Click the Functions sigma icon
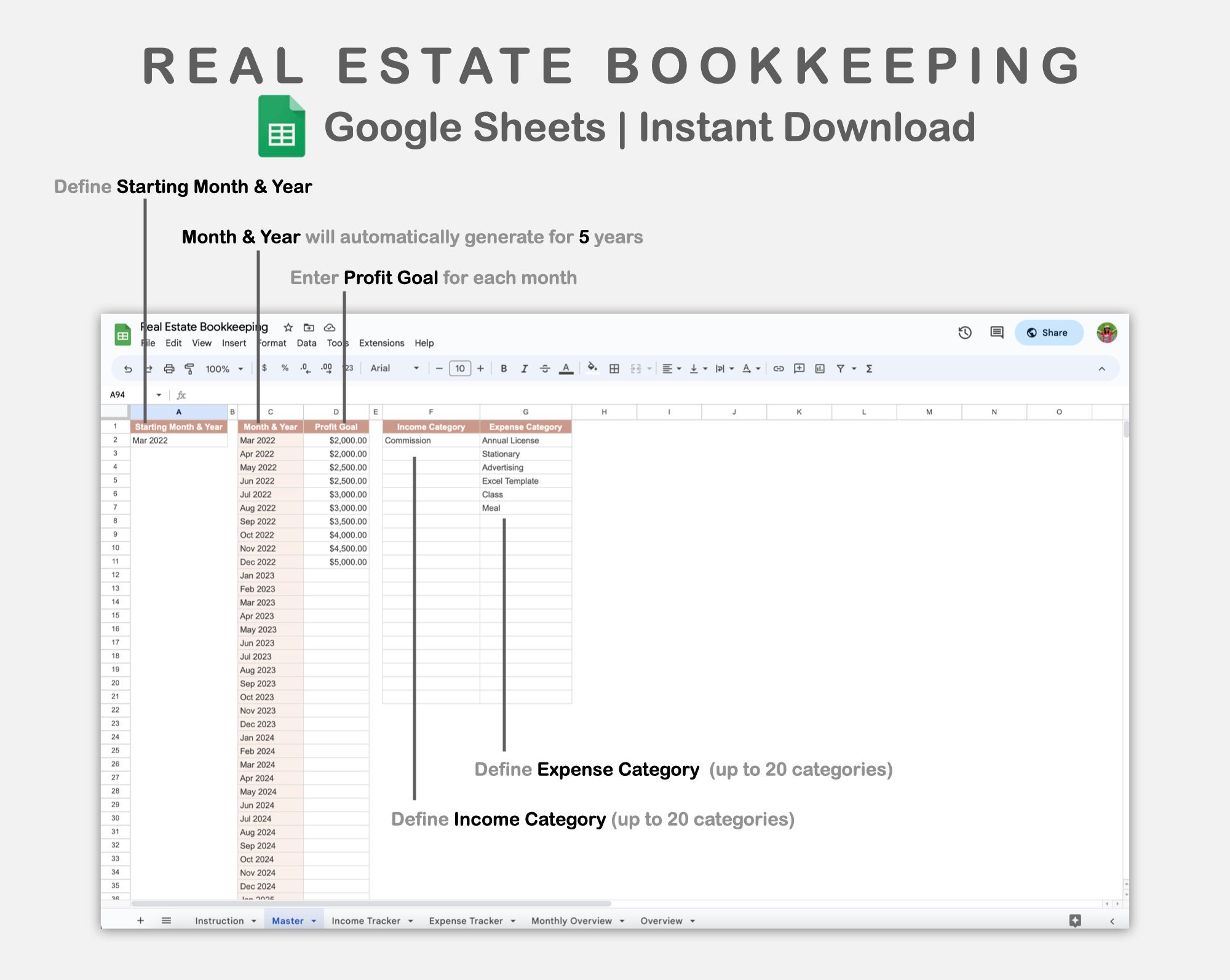The width and height of the screenshot is (1230, 980). tap(868, 368)
